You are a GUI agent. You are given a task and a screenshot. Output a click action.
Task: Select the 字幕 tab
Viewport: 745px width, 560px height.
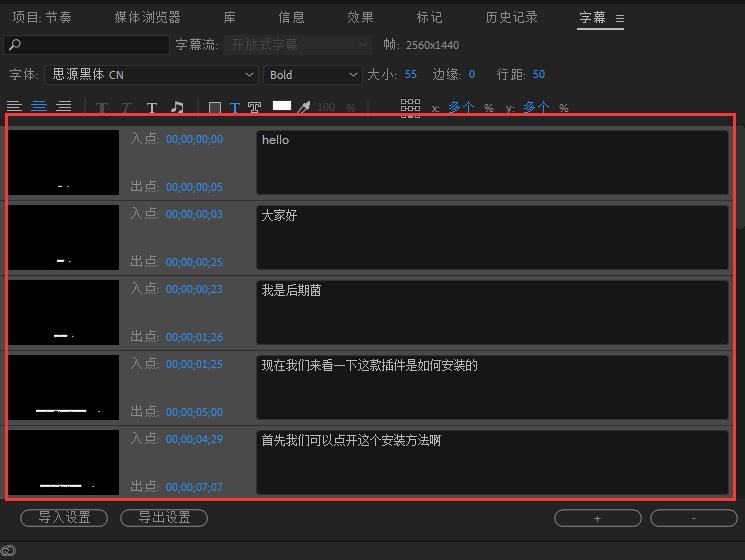(592, 18)
